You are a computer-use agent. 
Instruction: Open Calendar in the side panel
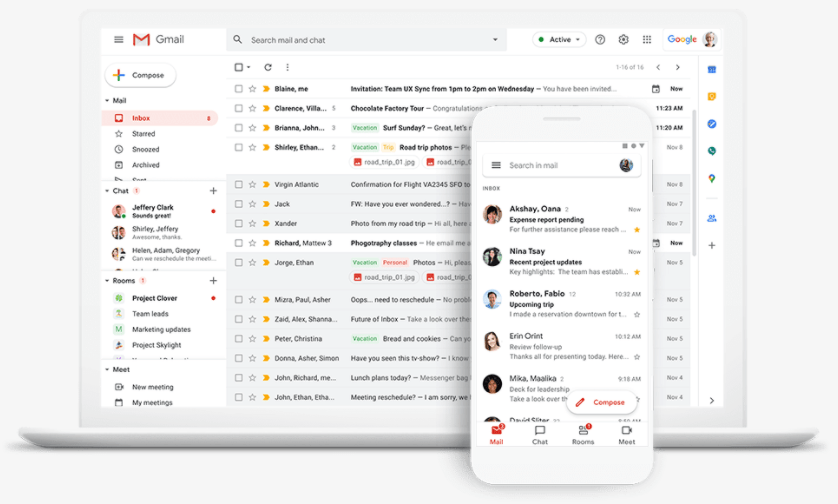[711, 69]
